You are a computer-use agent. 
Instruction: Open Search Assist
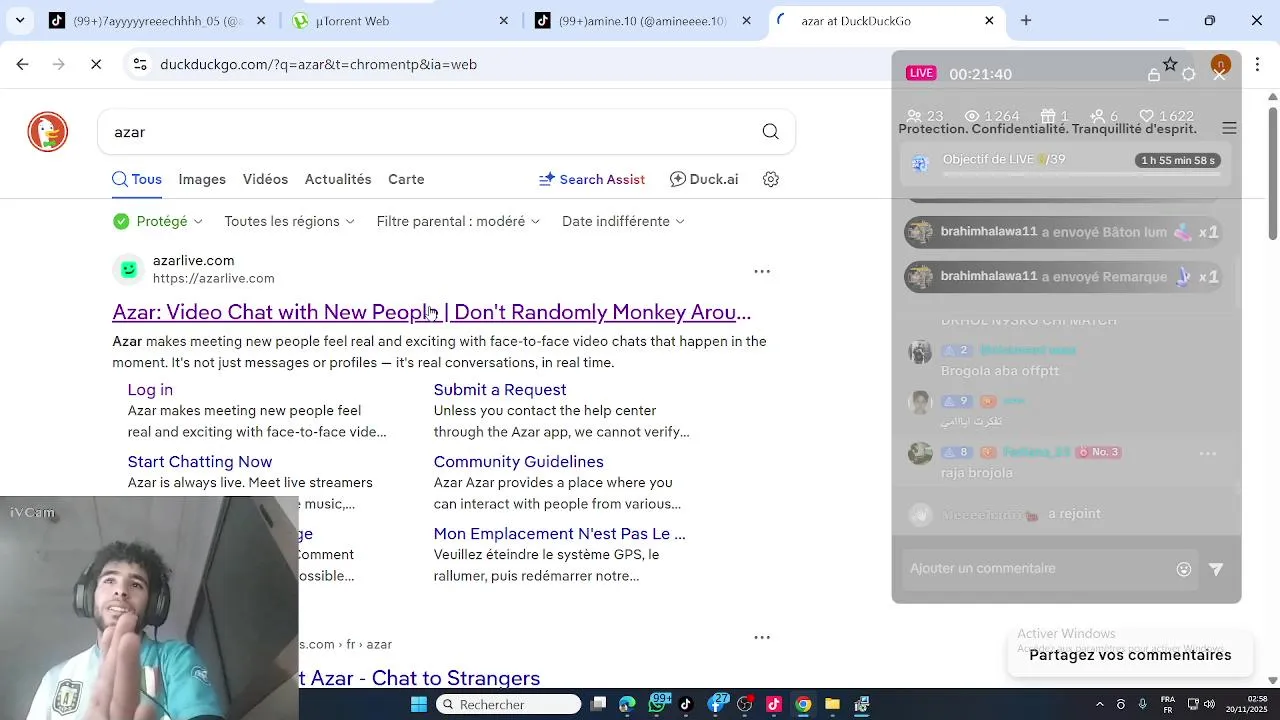(592, 179)
